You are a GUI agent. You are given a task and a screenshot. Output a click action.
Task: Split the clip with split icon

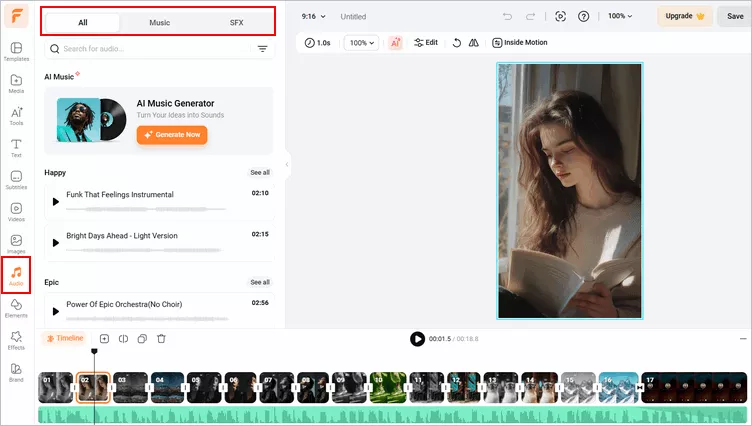click(x=123, y=339)
